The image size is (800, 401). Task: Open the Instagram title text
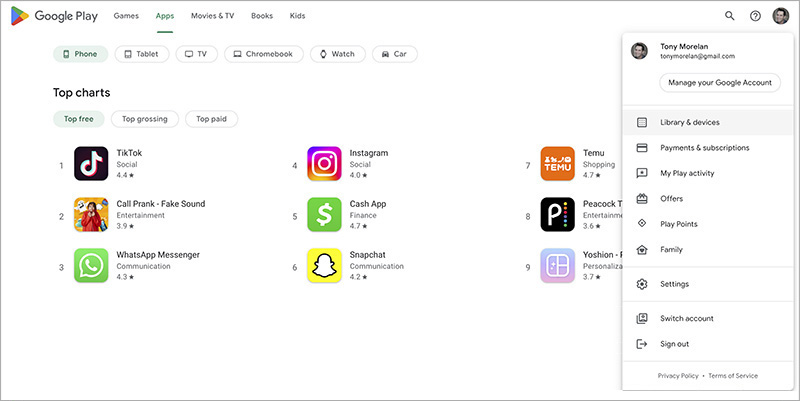[369, 153]
